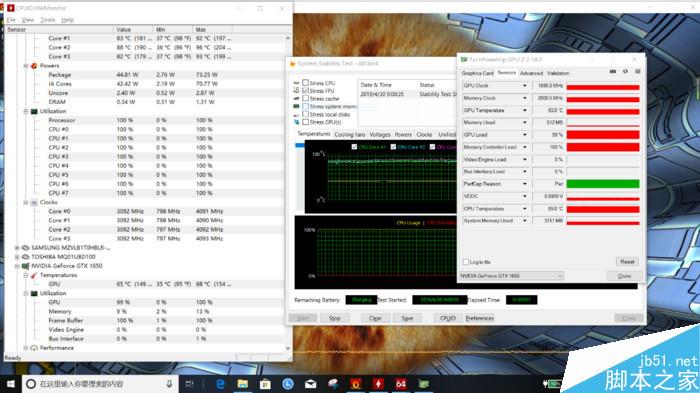Click the Save button in AIDA64
The image size is (700, 393).
tap(407, 318)
